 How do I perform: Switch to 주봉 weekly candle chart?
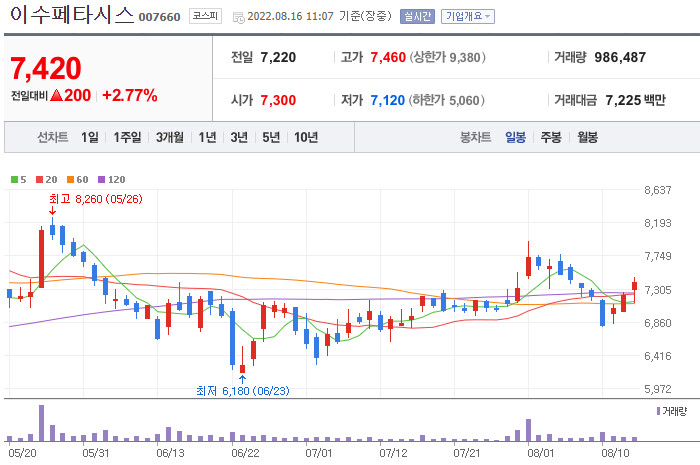point(551,137)
